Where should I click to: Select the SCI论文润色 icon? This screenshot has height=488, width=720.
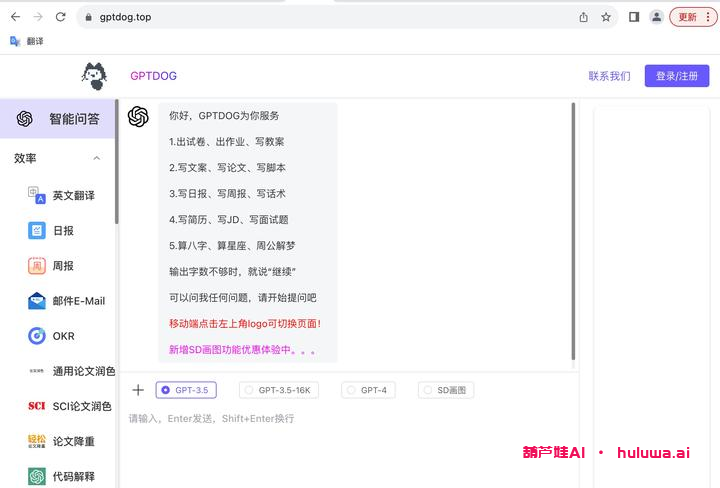[37, 406]
